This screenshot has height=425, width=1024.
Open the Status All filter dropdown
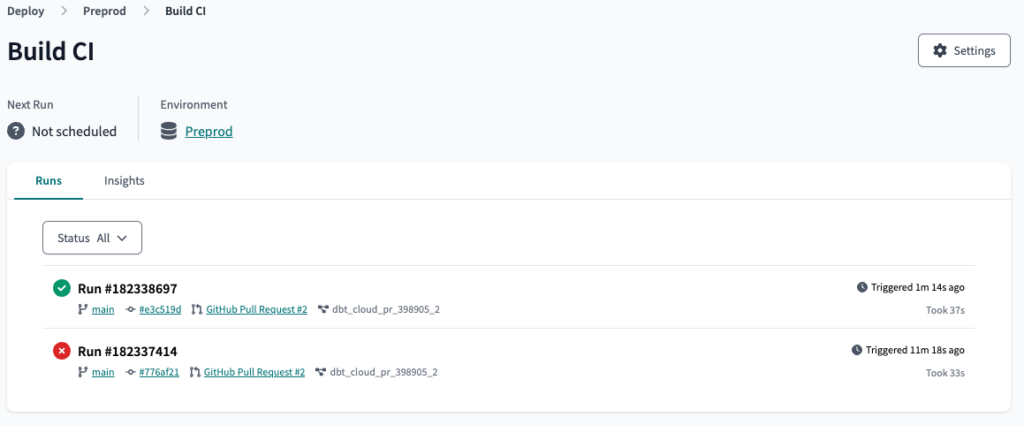click(92, 238)
